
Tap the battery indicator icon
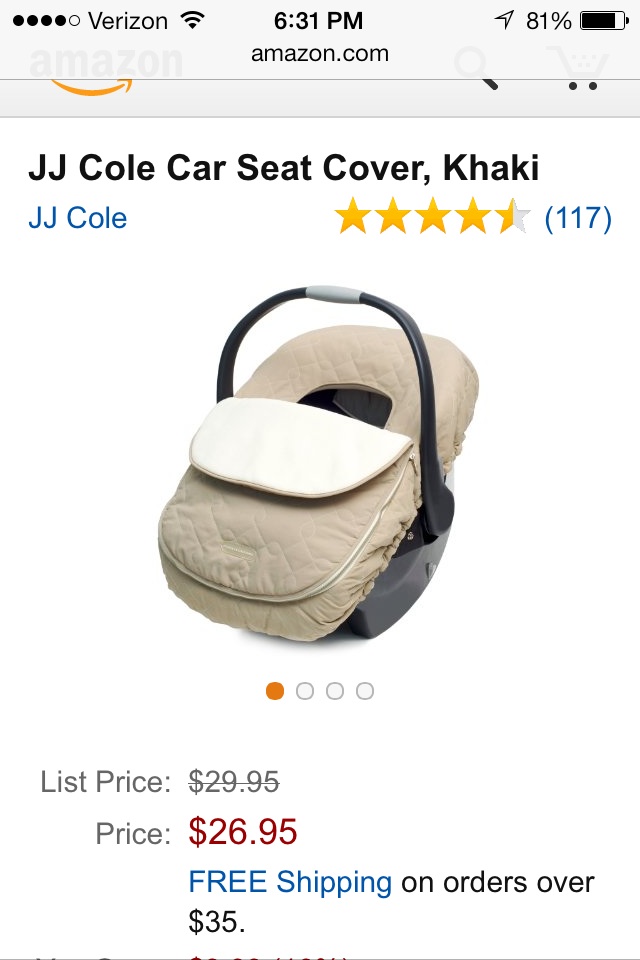tap(604, 21)
